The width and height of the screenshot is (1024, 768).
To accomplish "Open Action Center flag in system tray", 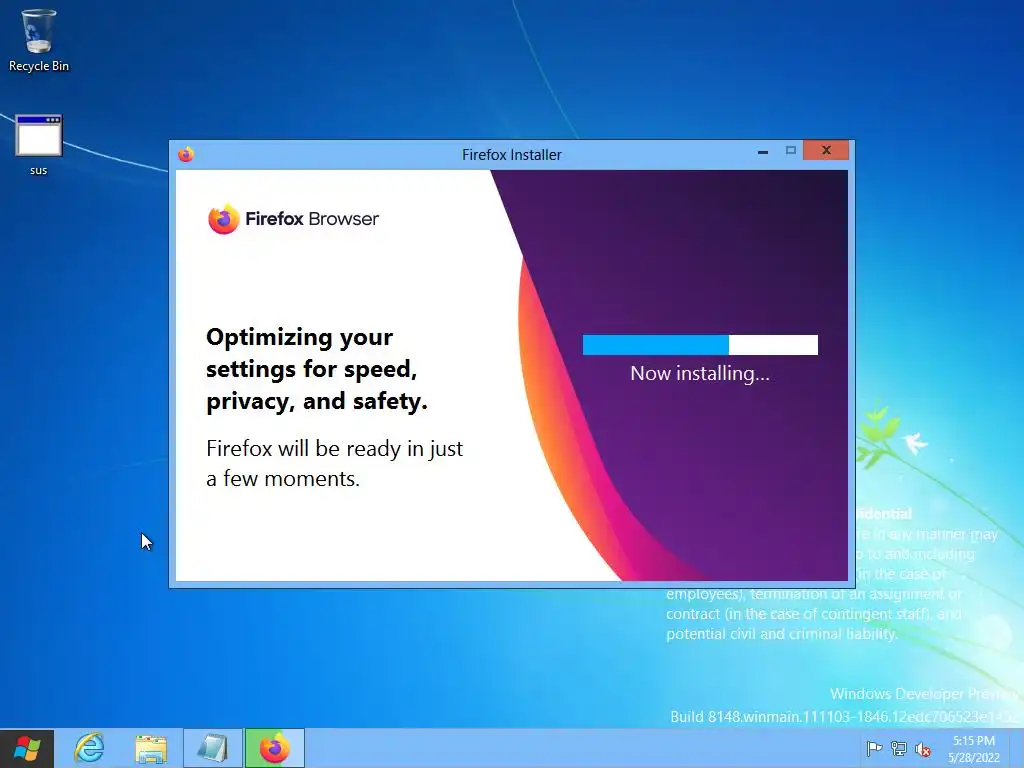I will coord(874,748).
